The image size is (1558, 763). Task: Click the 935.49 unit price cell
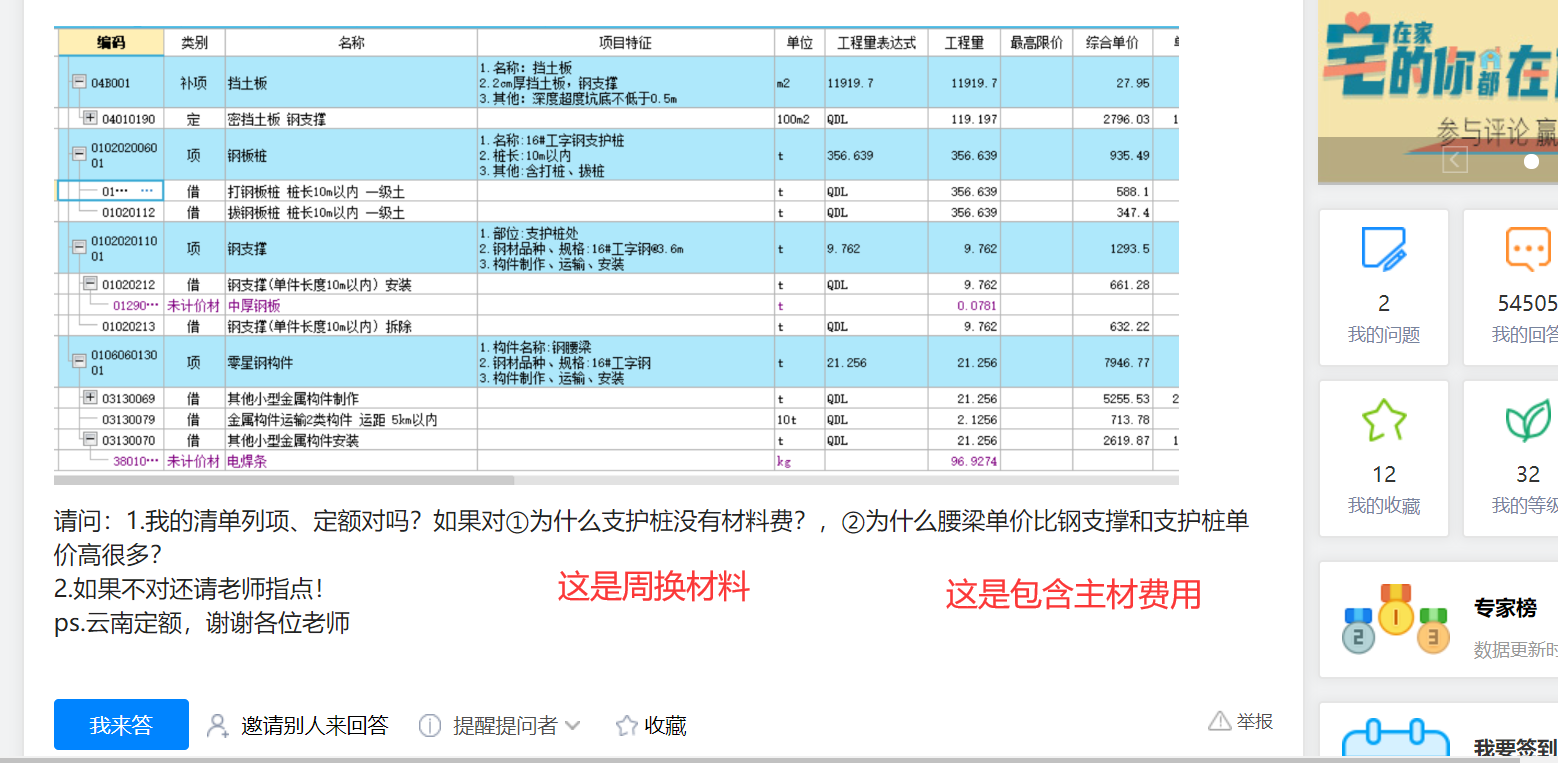pos(1112,155)
